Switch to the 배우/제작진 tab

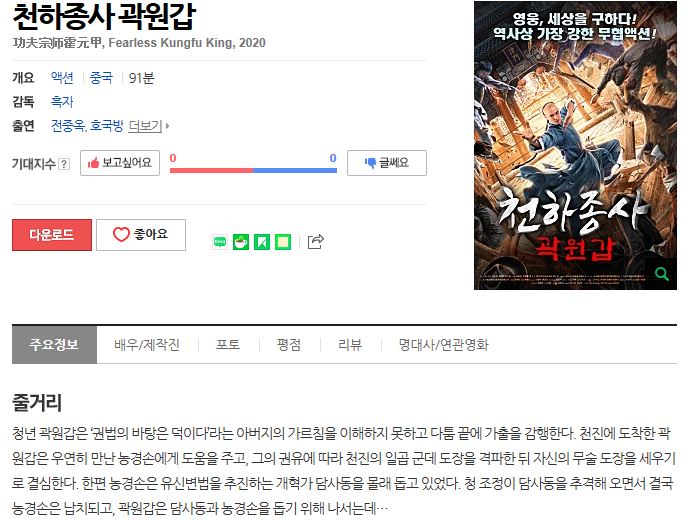tap(147, 345)
